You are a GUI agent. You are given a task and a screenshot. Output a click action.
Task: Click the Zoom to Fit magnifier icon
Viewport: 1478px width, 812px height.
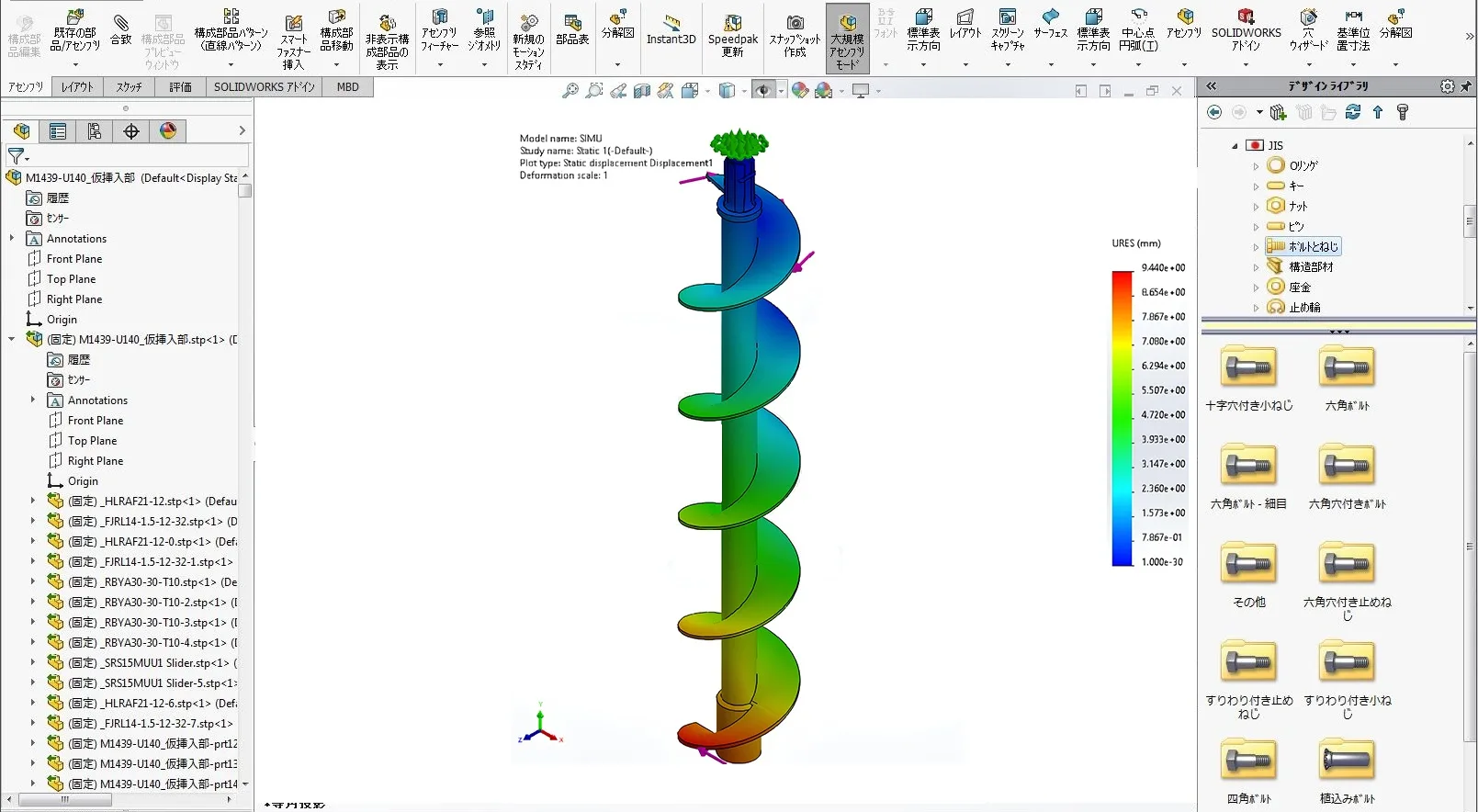pyautogui.click(x=570, y=90)
